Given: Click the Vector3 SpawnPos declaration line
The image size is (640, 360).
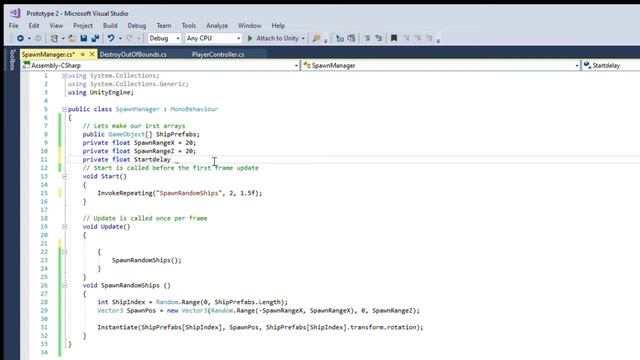Looking at the screenshot, I should [258, 311].
